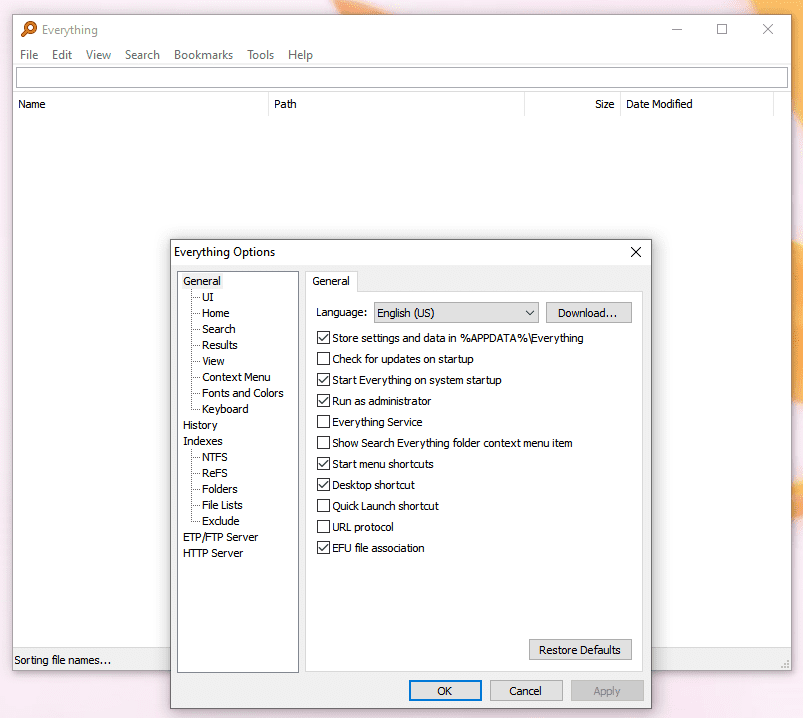Select NTFS under Indexes
Screen dimensions: 803x718
click(x=215, y=457)
